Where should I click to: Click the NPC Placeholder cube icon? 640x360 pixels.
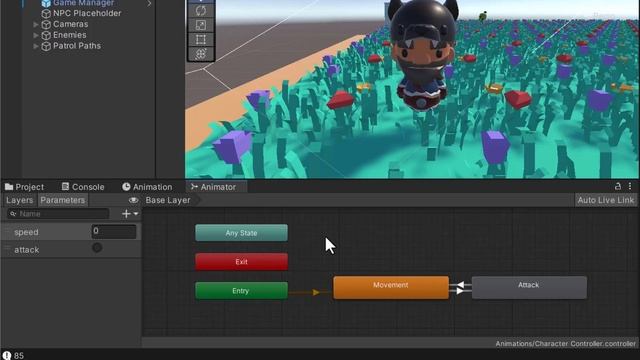coord(46,13)
